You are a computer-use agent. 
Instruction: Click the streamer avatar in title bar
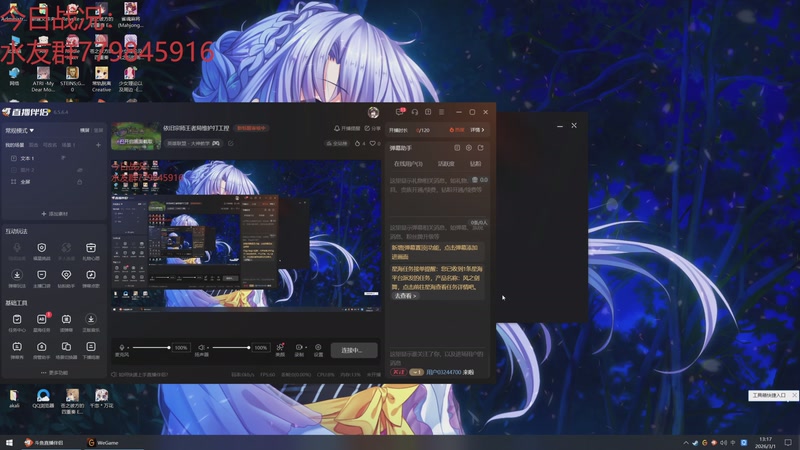coord(373,112)
